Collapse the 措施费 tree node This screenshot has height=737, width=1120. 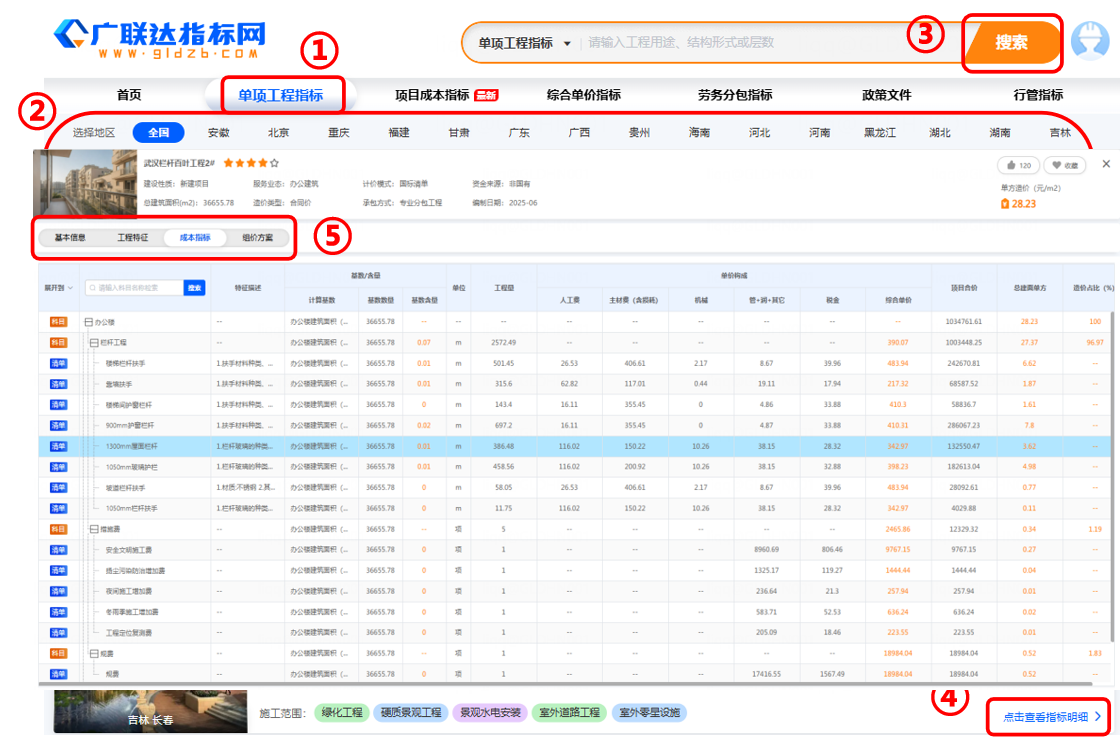coord(94,529)
